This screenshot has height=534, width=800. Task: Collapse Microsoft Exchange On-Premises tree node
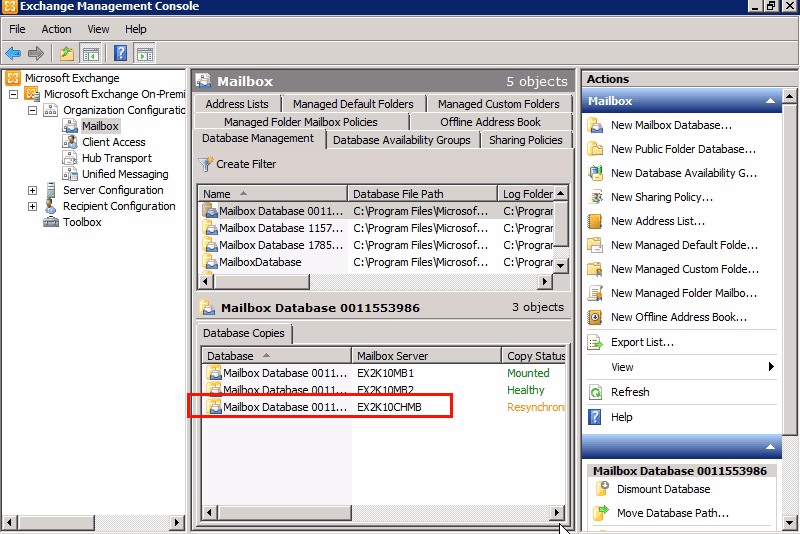click(14, 94)
